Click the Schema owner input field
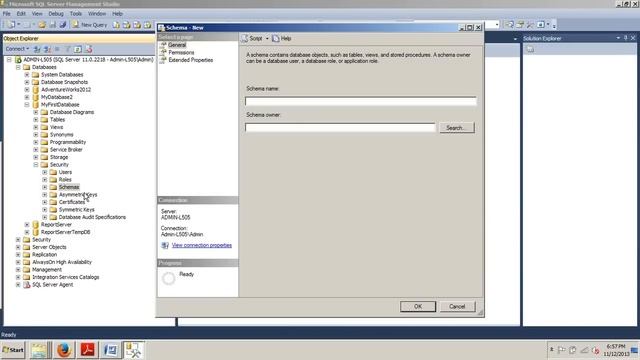Image resolution: width=640 pixels, height=360 pixels. [x=340, y=128]
